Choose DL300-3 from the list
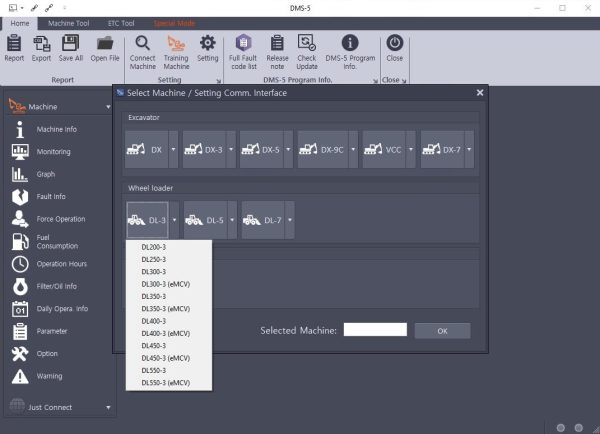600x434 pixels. pyautogui.click(x=169, y=272)
